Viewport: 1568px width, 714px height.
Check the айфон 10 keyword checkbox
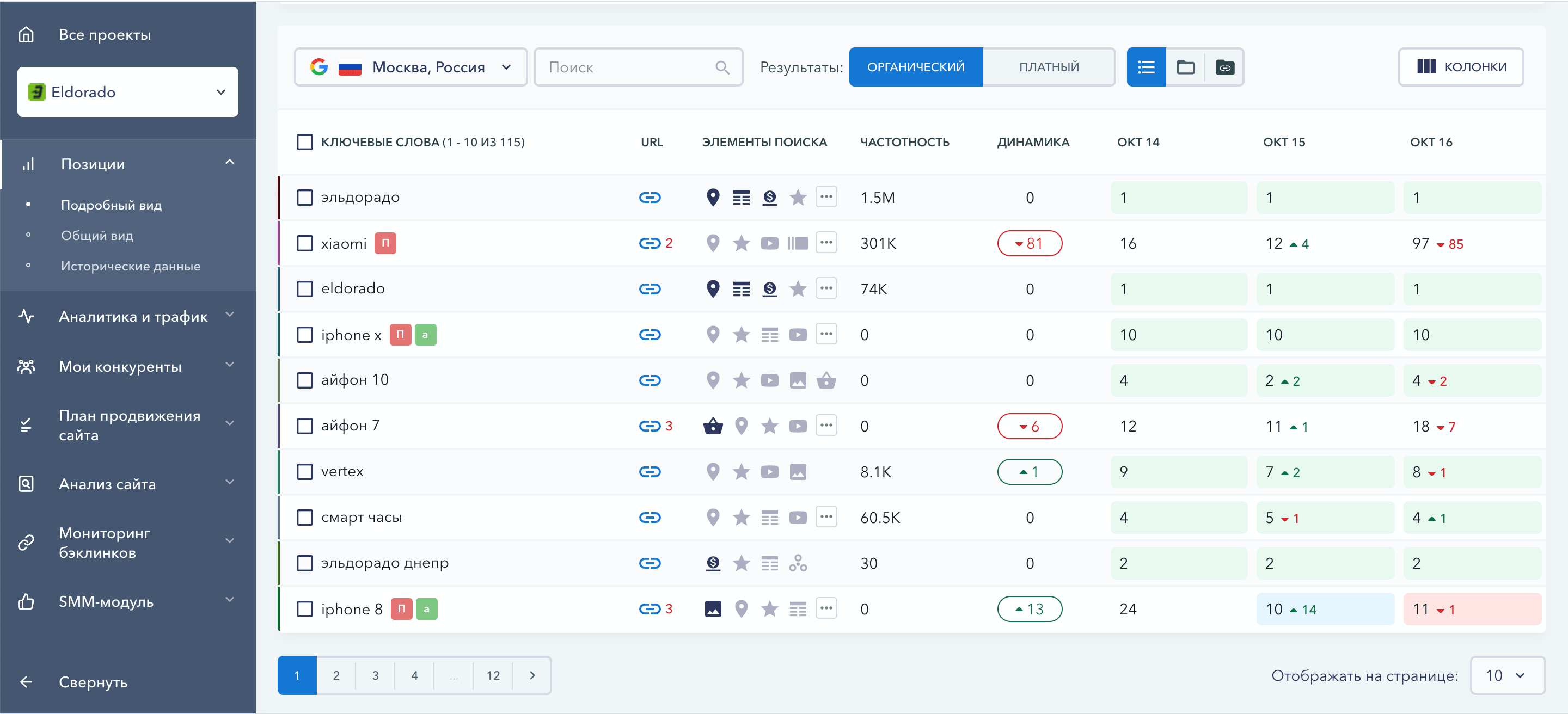click(x=304, y=381)
